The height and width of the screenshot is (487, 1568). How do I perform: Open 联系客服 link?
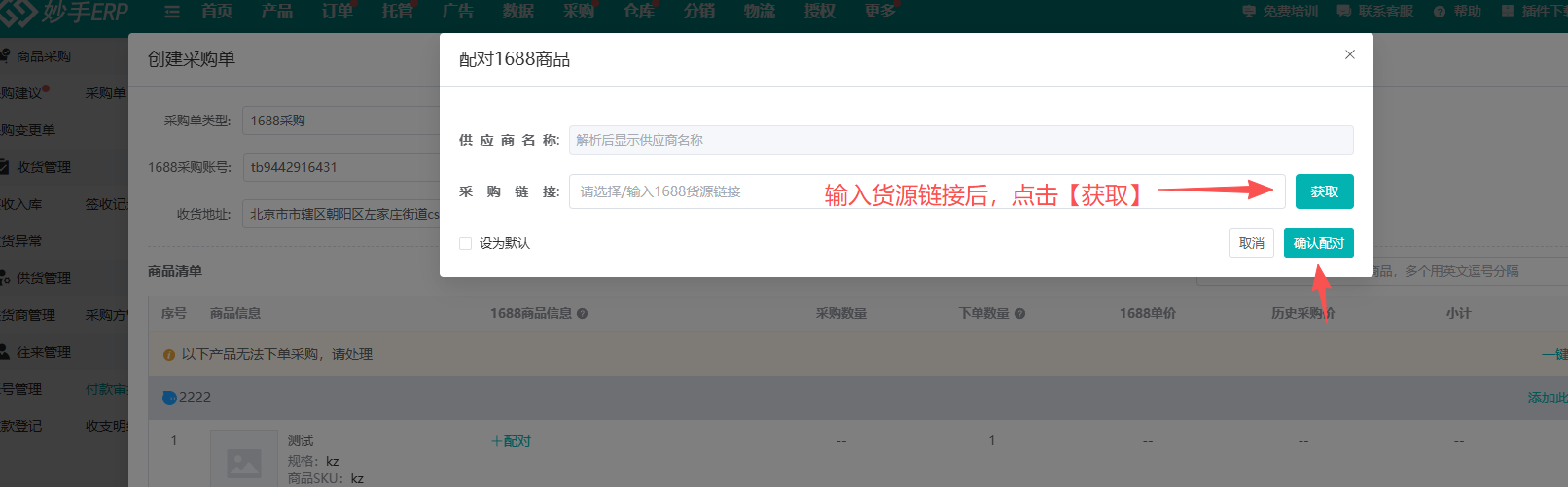[1385, 12]
